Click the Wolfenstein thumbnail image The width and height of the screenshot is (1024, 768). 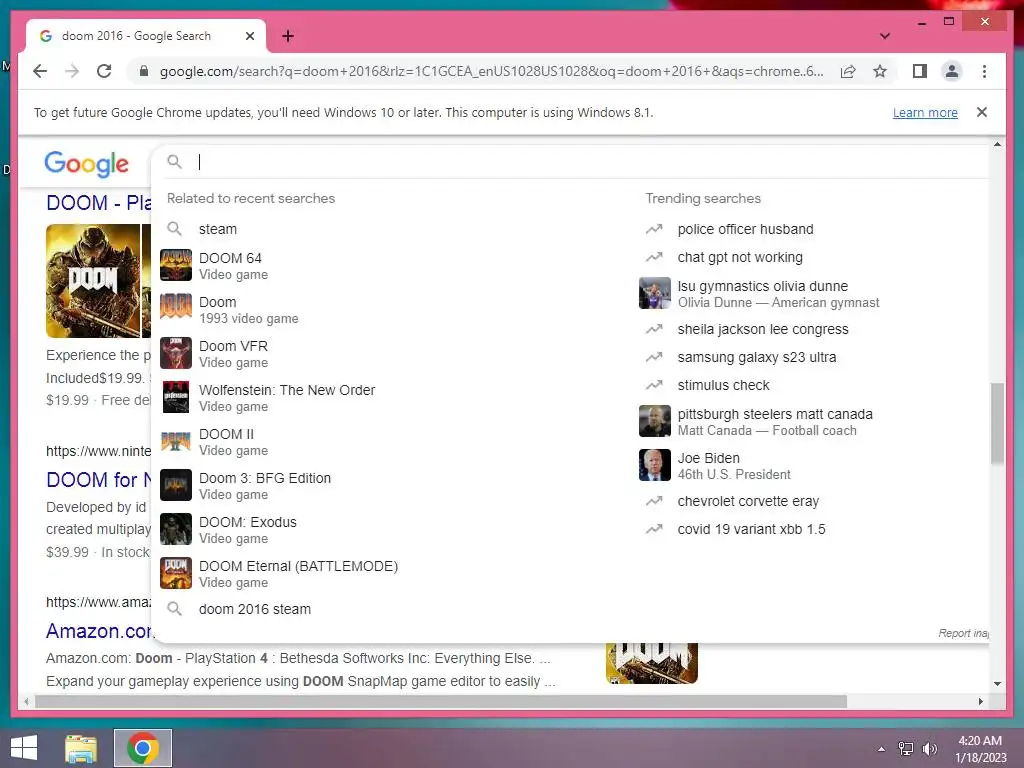(x=176, y=397)
